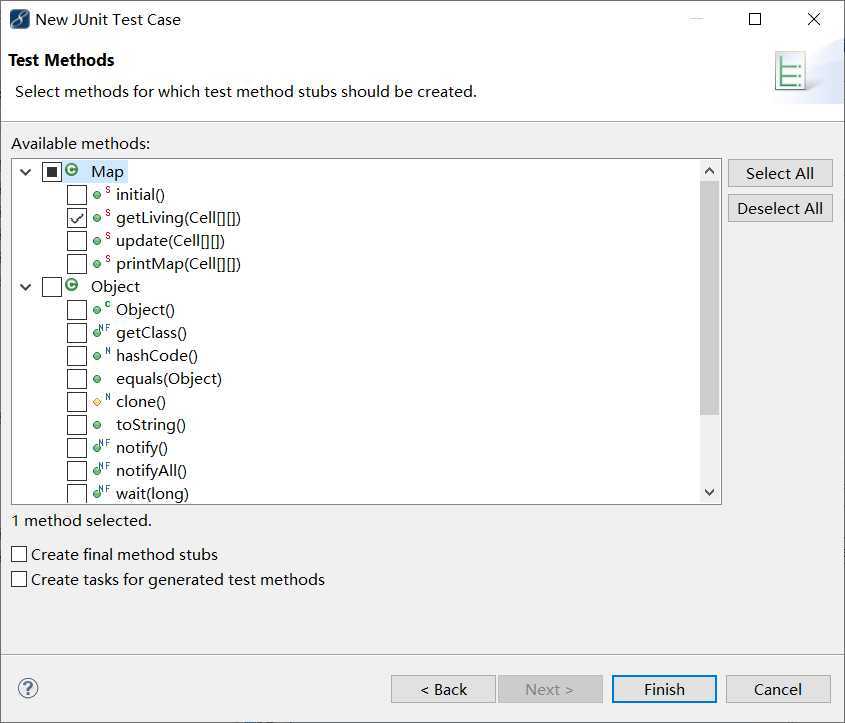The width and height of the screenshot is (845, 723).
Task: Click the Map class icon
Action: coord(72,170)
